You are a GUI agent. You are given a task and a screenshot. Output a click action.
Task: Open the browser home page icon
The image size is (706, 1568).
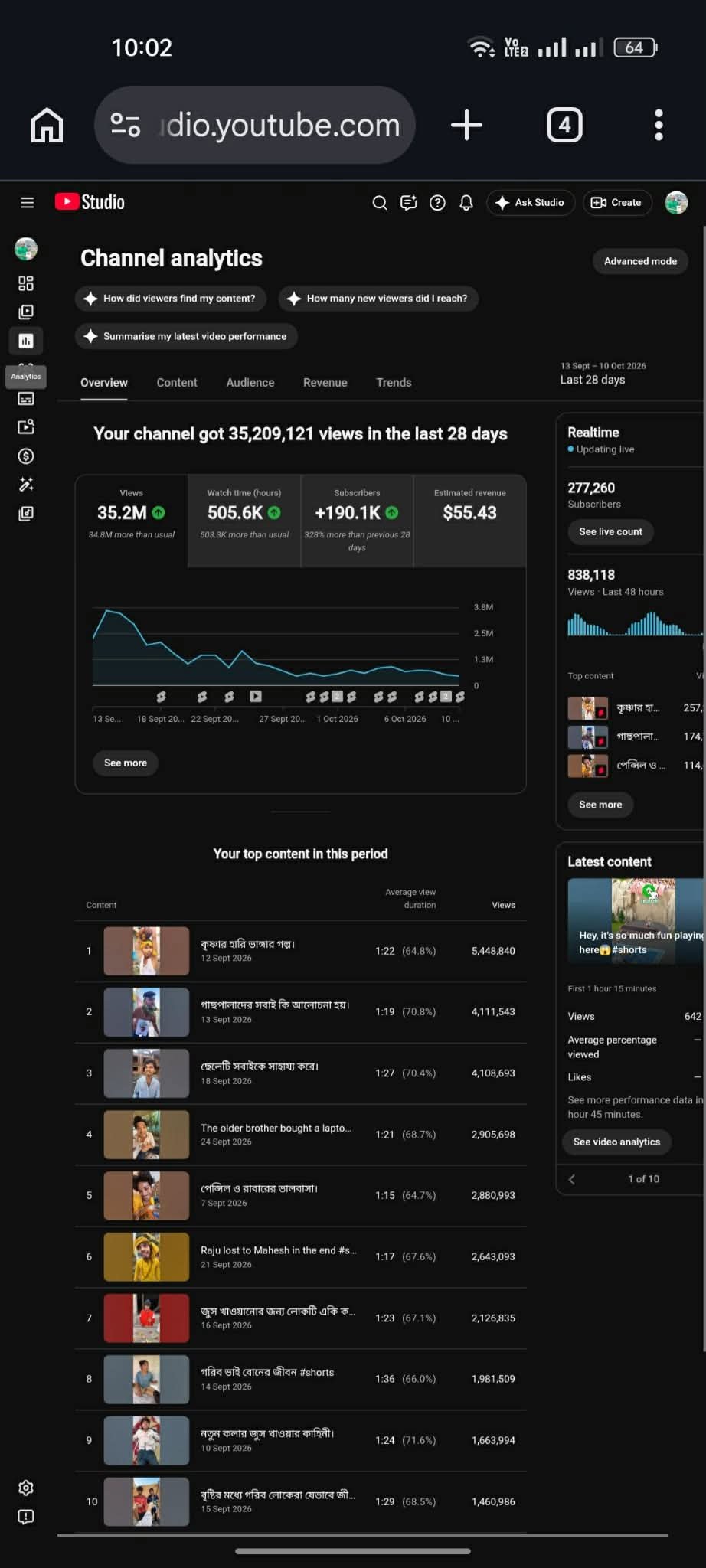pyautogui.click(x=47, y=125)
